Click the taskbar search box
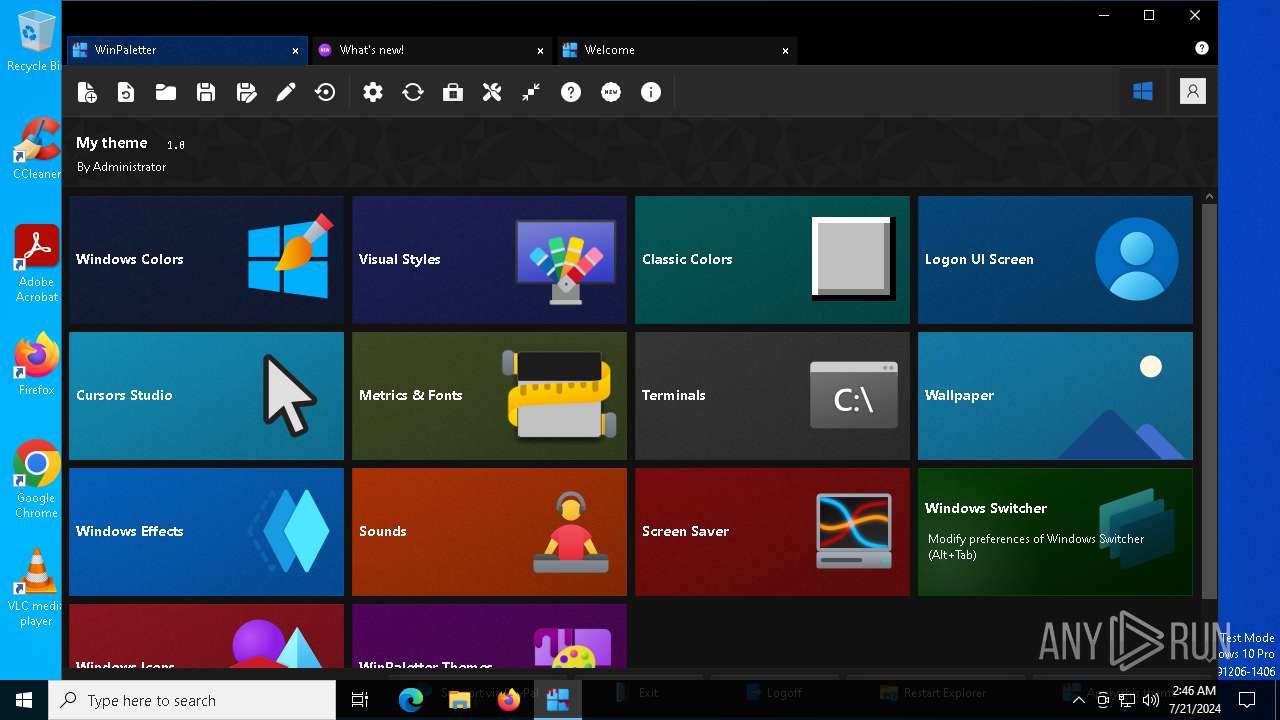The height and width of the screenshot is (720, 1280). click(192, 700)
